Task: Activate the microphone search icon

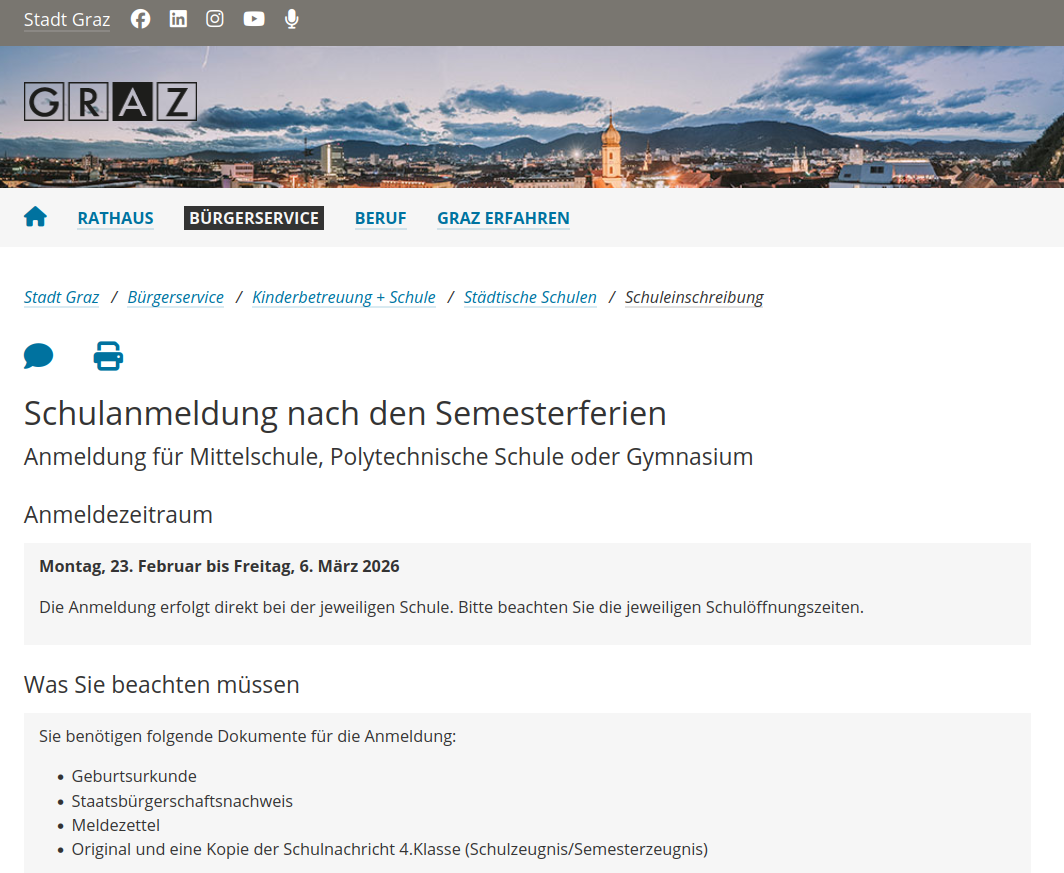Action: tap(291, 18)
